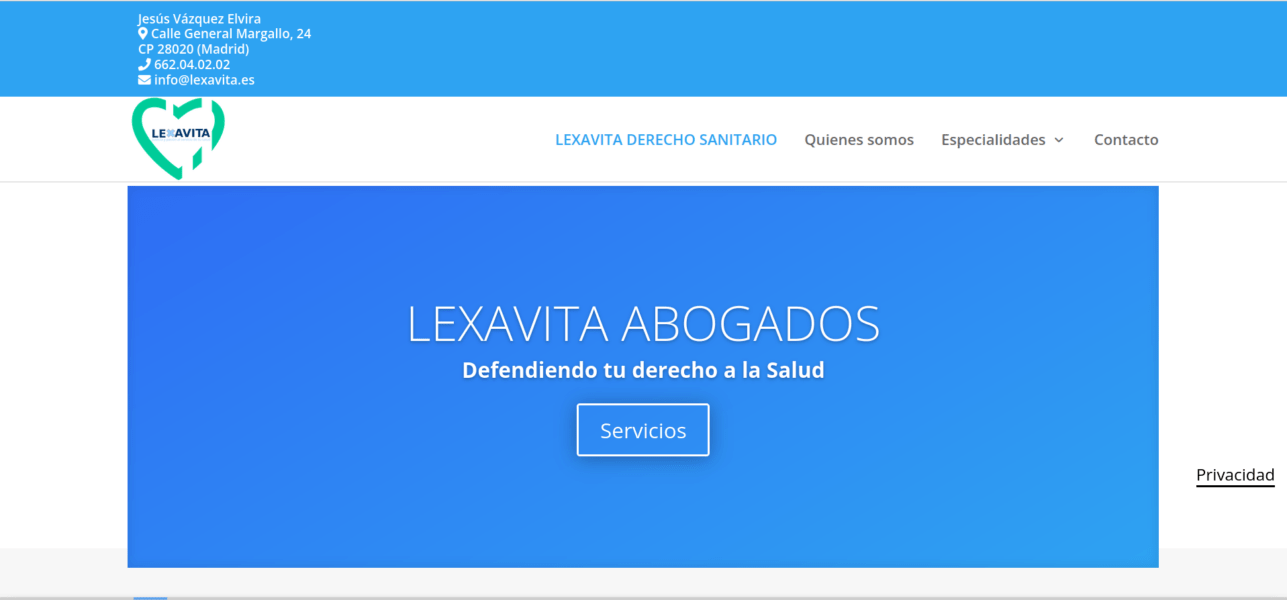Click the info@lexavita.es email address
This screenshot has width=1287, height=600.
(204, 80)
